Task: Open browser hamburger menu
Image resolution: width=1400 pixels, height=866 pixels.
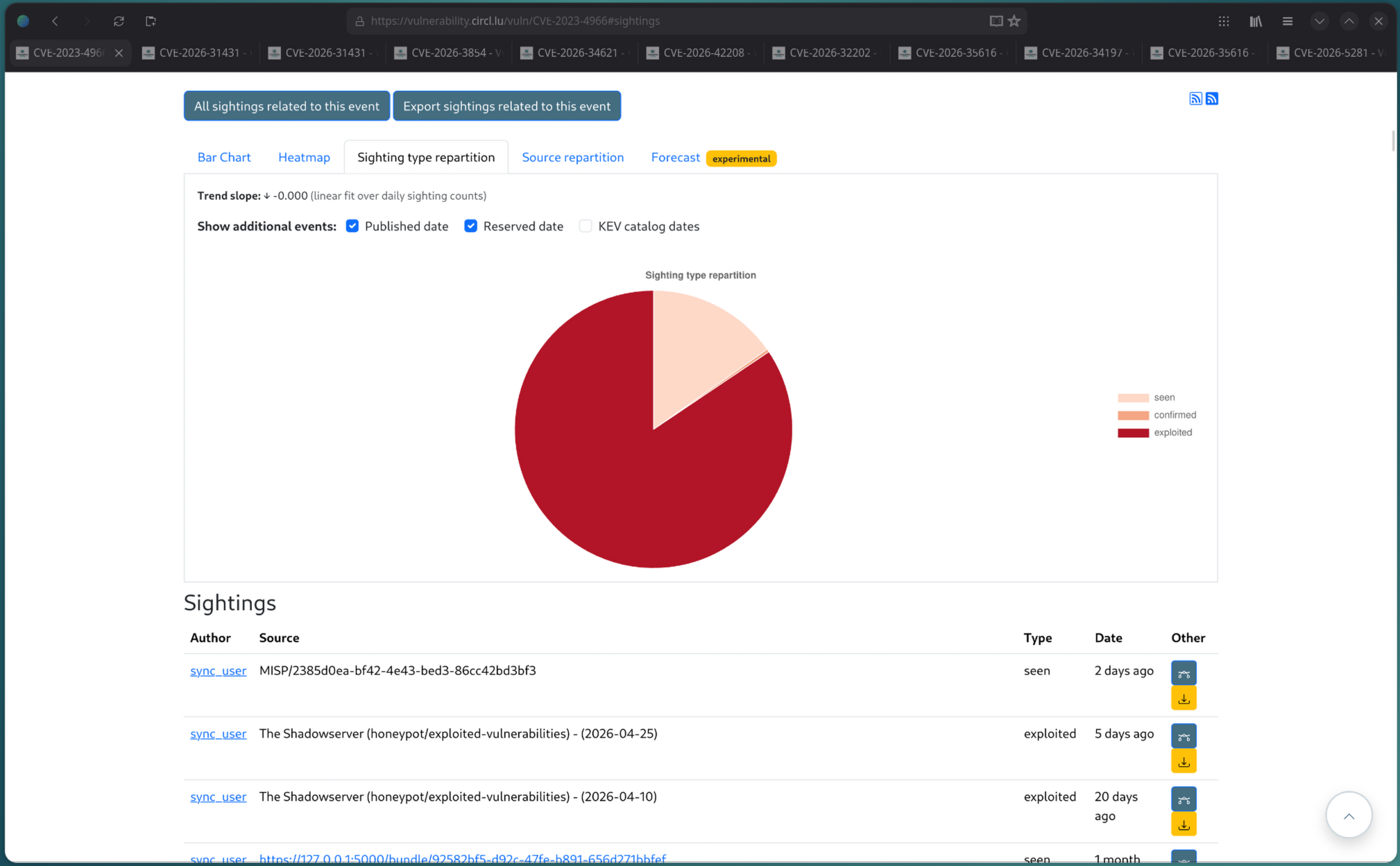Action: pyautogui.click(x=1287, y=21)
